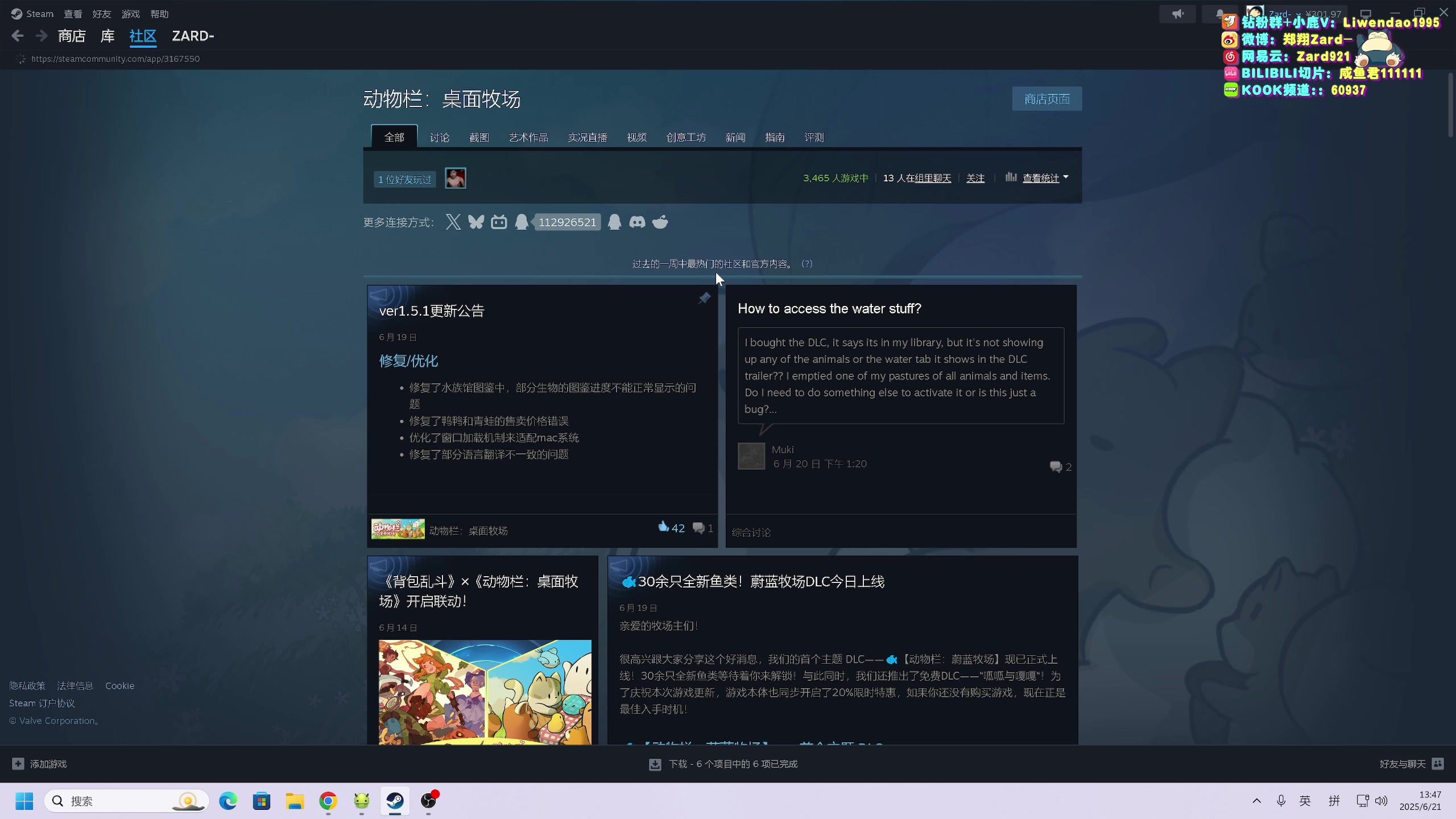
Task: Open the 组里聊天 link
Action: click(x=933, y=178)
